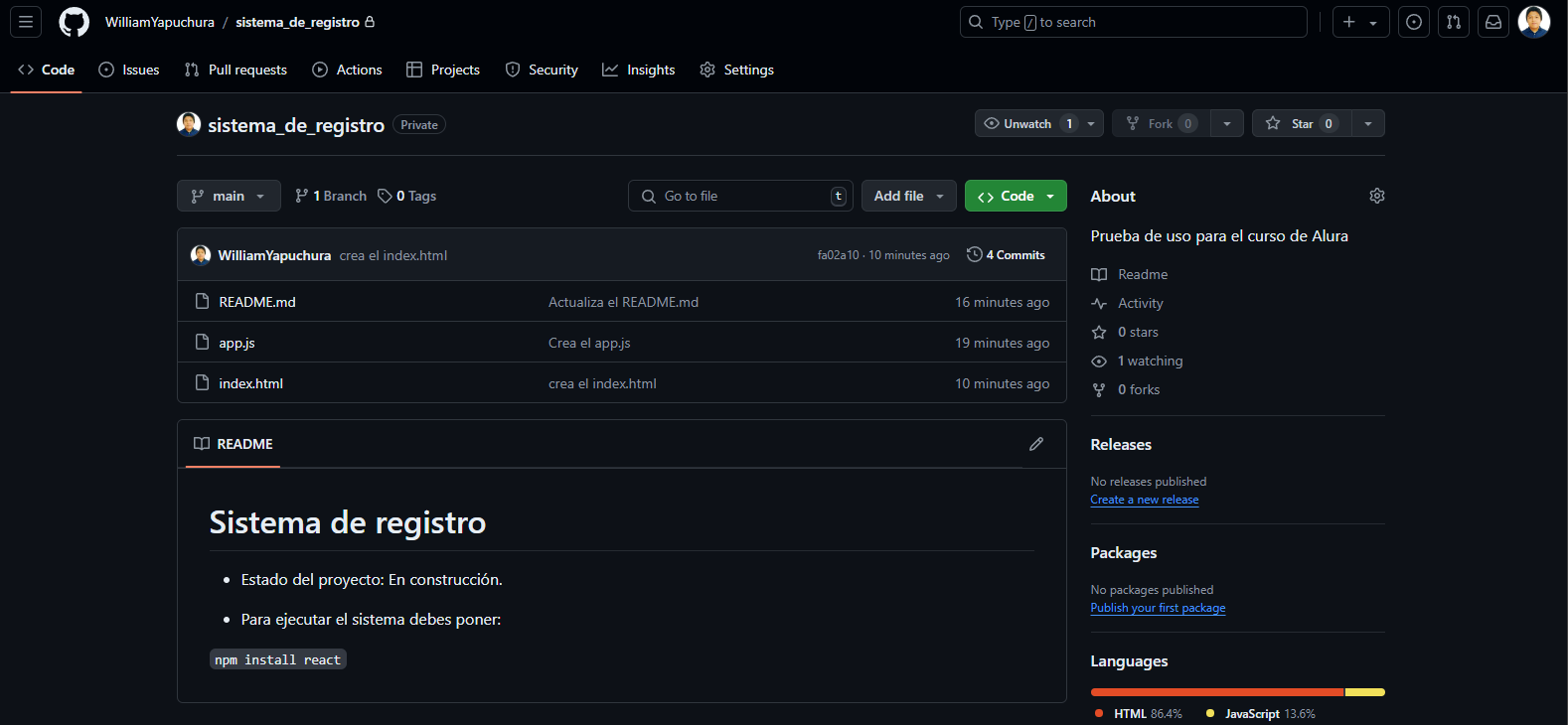The width and height of the screenshot is (1568, 725).
Task: Click the Fork button
Action: [x=1160, y=123]
